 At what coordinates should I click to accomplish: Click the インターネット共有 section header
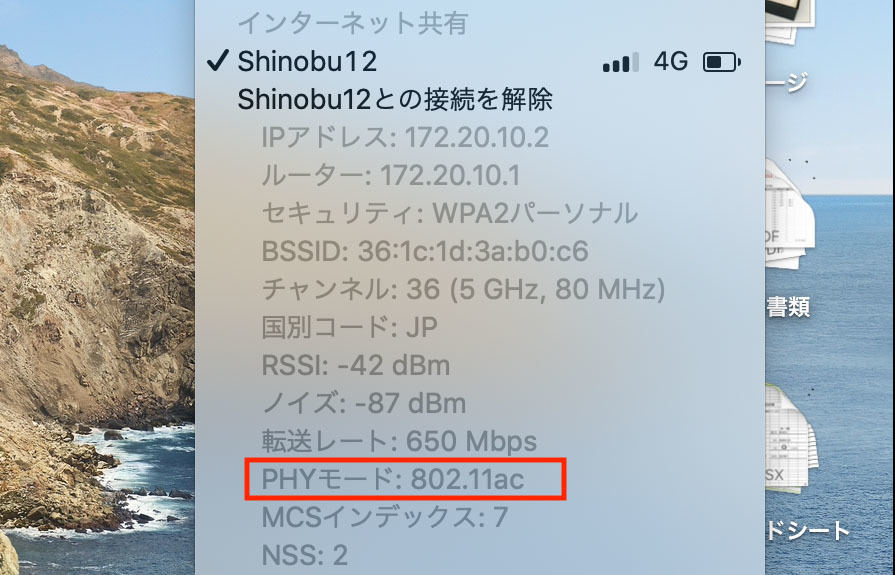pyautogui.click(x=353, y=23)
